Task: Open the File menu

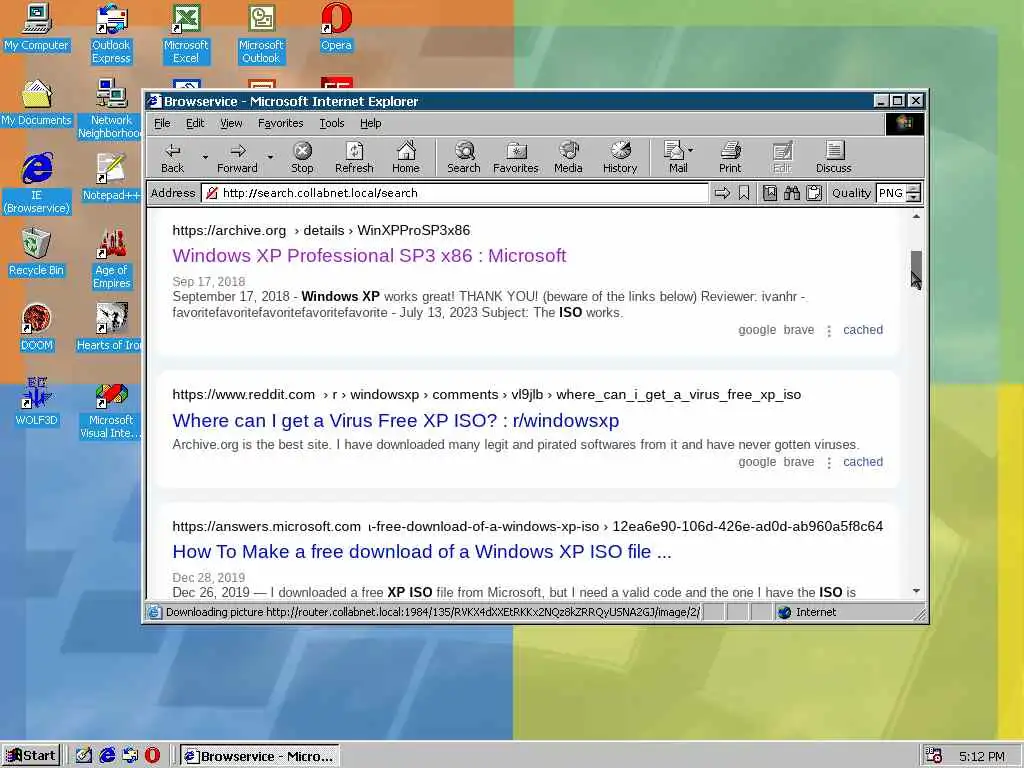Action: click(162, 123)
